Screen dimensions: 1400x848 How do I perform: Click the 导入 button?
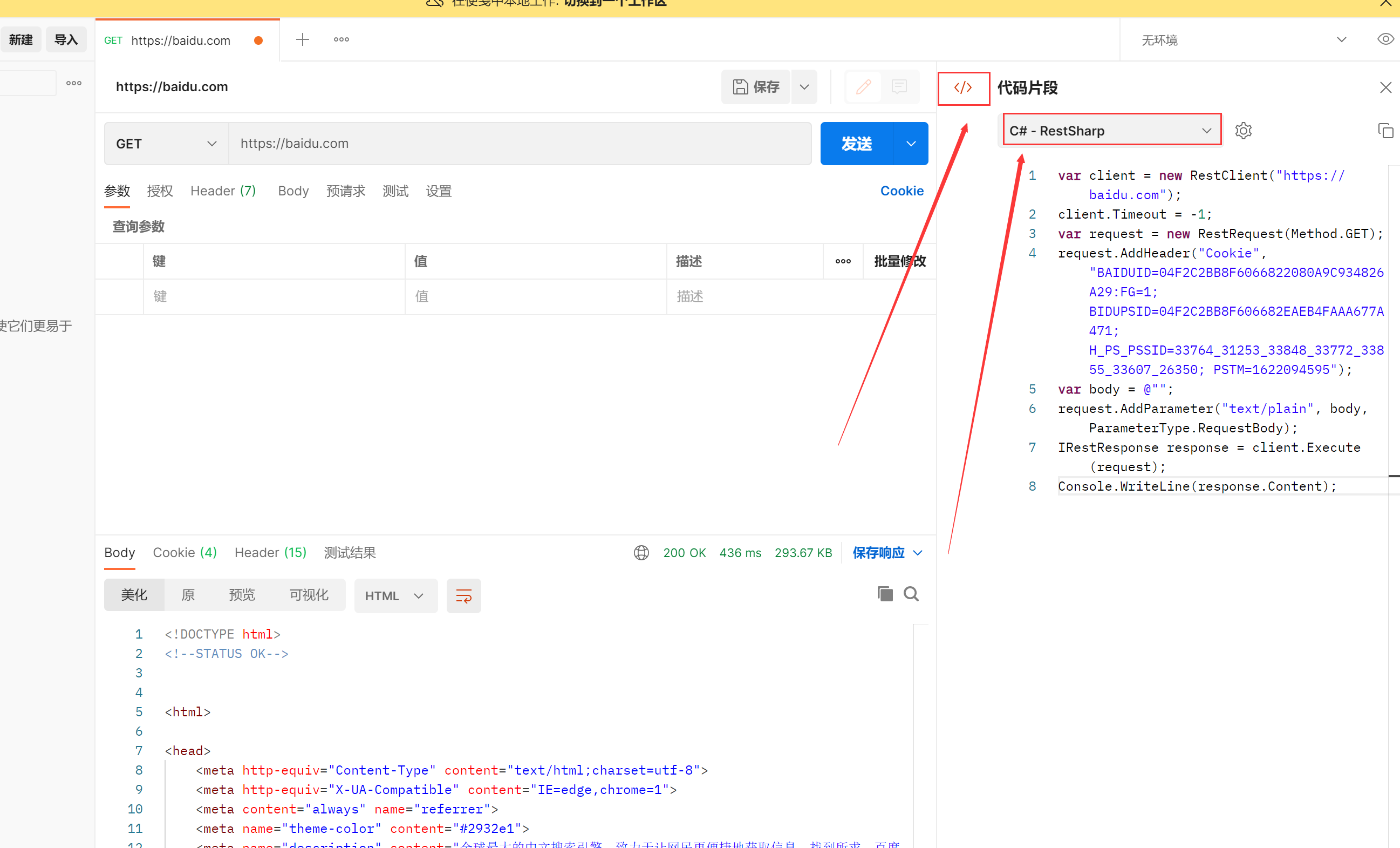pos(66,39)
